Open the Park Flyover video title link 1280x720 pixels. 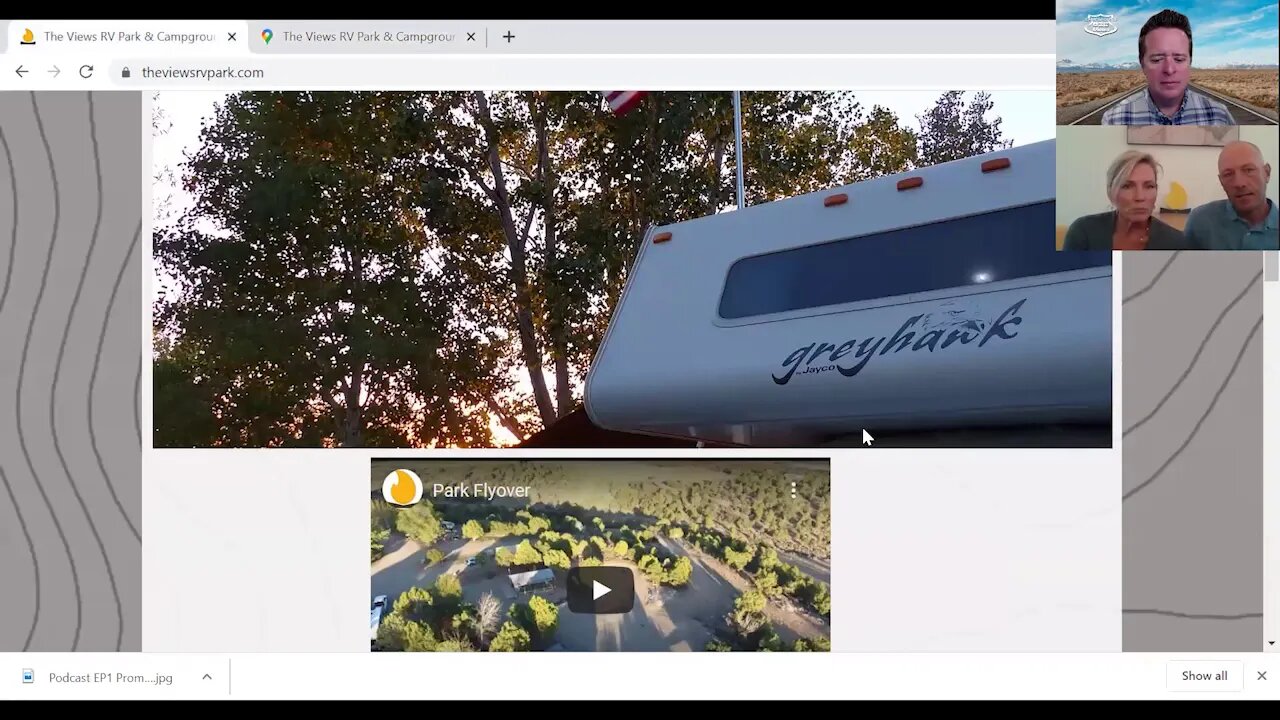(481, 491)
